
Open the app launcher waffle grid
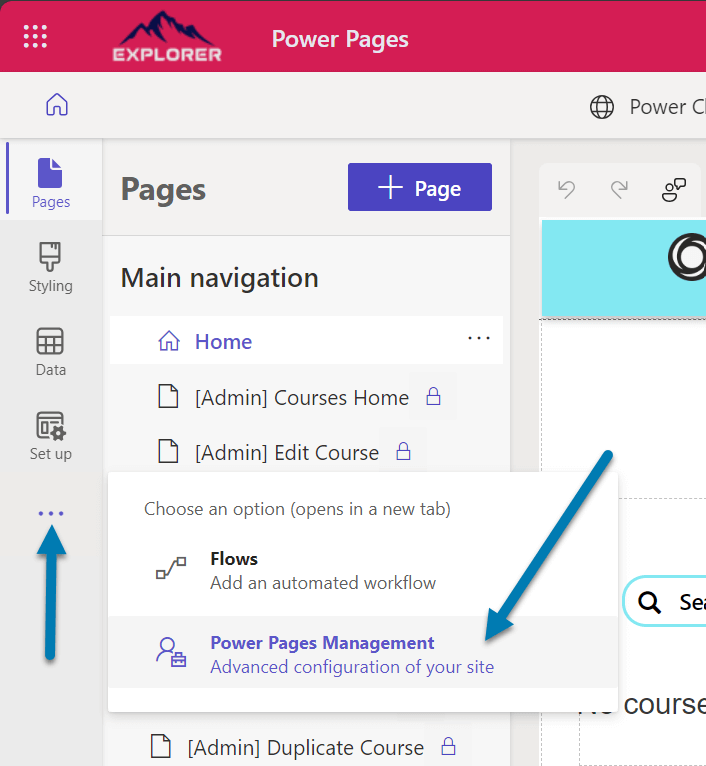[x=35, y=37]
